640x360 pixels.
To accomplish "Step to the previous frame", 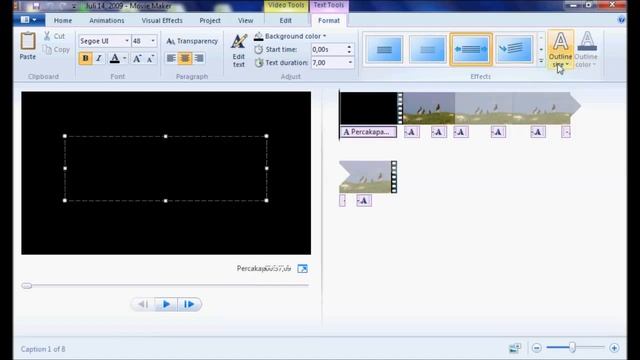I will coord(143,304).
